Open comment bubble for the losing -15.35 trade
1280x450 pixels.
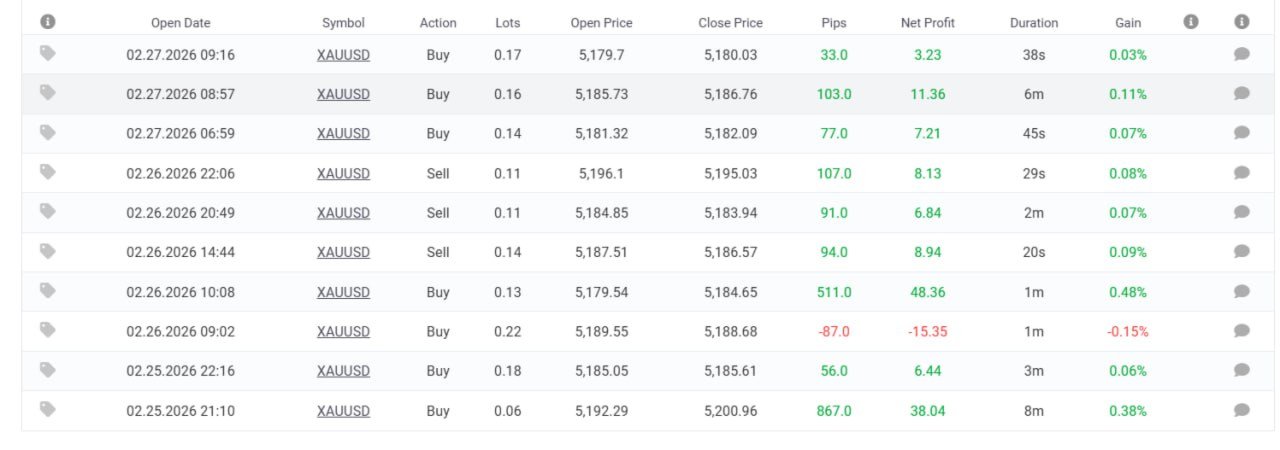[1242, 331]
